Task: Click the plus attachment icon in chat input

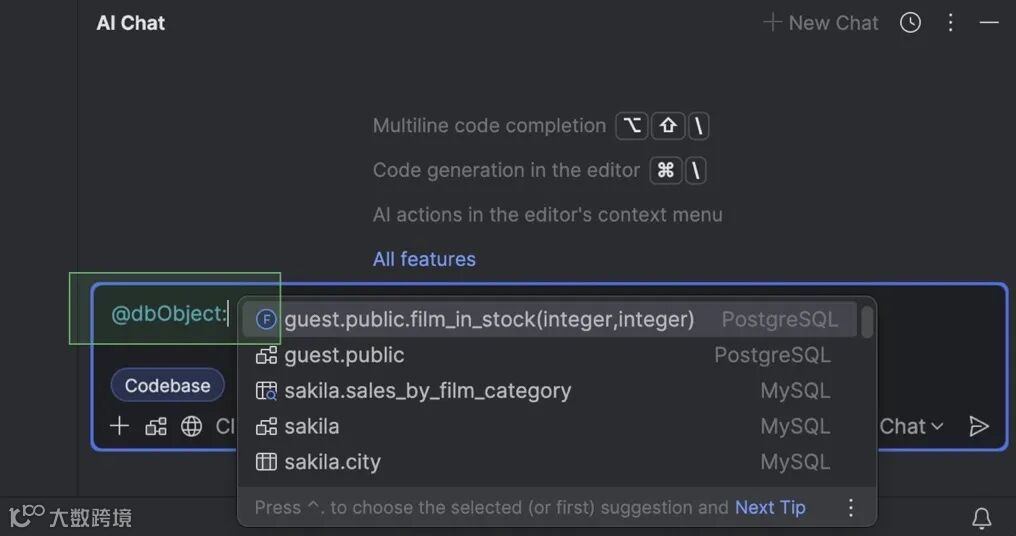Action: click(120, 427)
